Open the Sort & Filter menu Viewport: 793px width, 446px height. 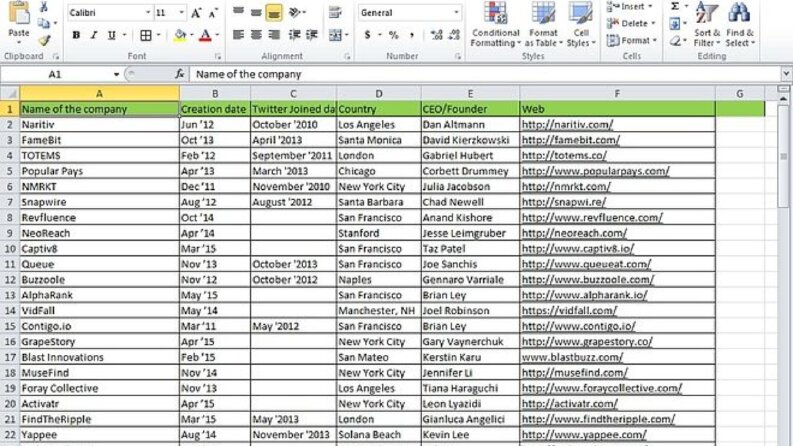(x=707, y=24)
